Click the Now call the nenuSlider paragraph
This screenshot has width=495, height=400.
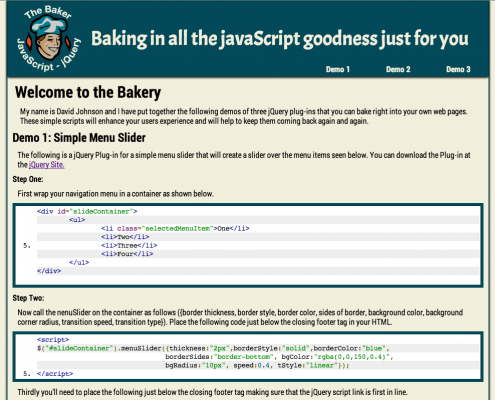240,317
